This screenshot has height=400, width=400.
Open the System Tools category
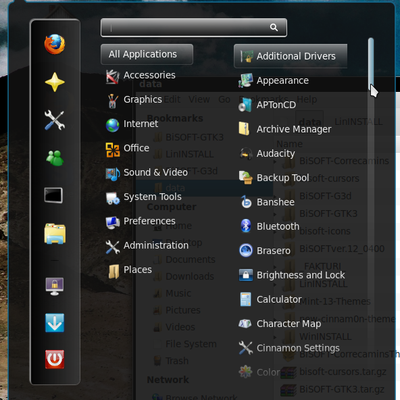(144, 197)
